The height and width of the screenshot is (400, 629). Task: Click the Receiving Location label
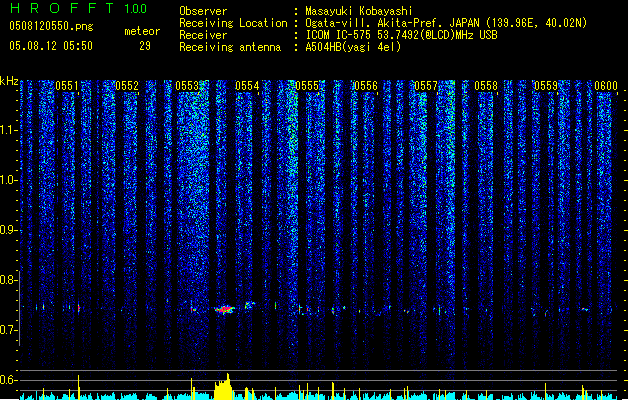[x=233, y=23]
